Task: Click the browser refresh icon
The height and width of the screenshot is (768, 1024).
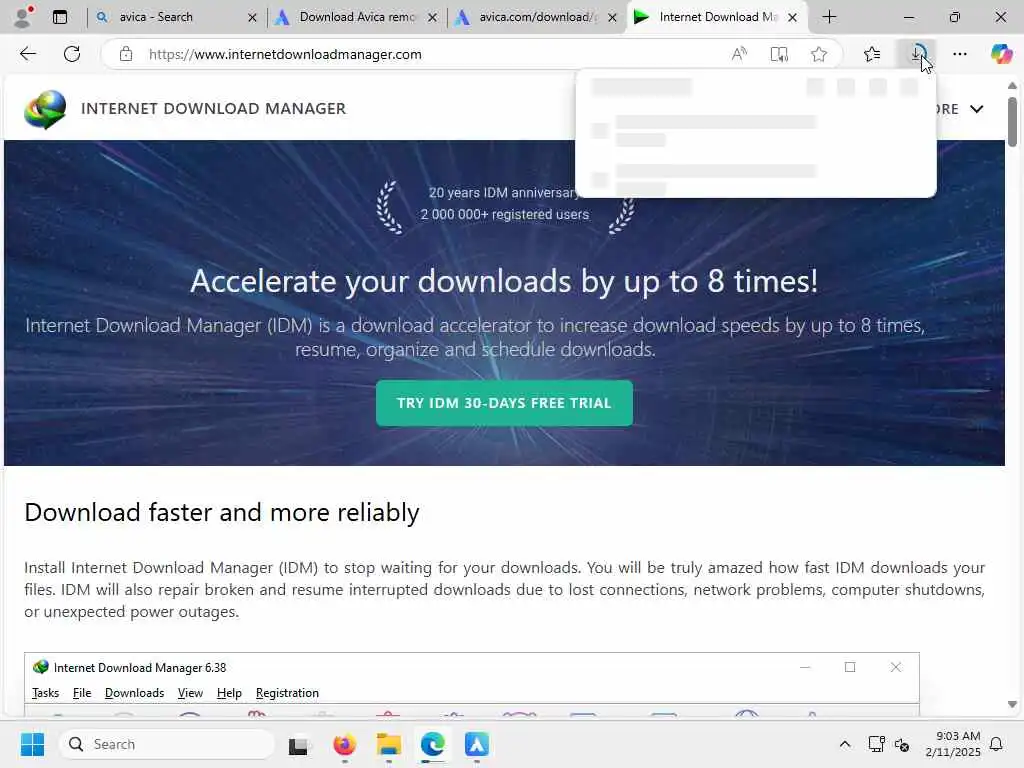Action: [x=72, y=54]
